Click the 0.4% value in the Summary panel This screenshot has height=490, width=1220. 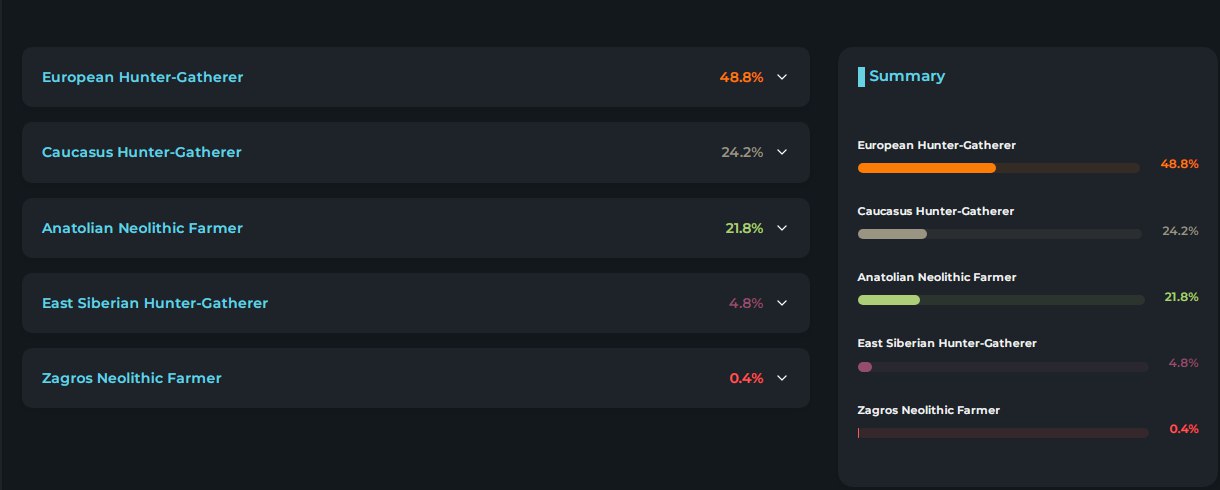tap(1184, 429)
